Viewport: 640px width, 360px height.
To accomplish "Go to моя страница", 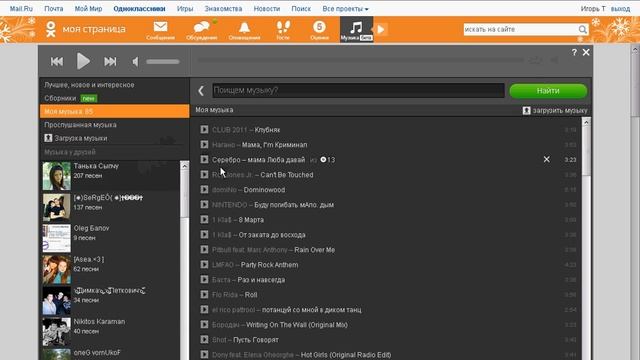I will coord(94,29).
